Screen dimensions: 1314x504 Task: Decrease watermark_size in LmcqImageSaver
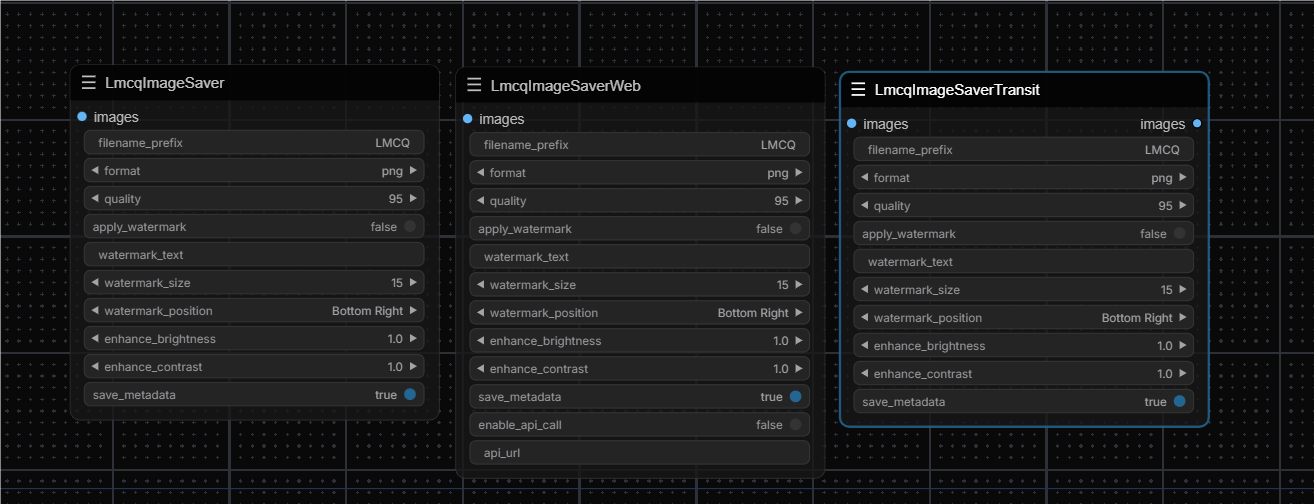point(95,283)
